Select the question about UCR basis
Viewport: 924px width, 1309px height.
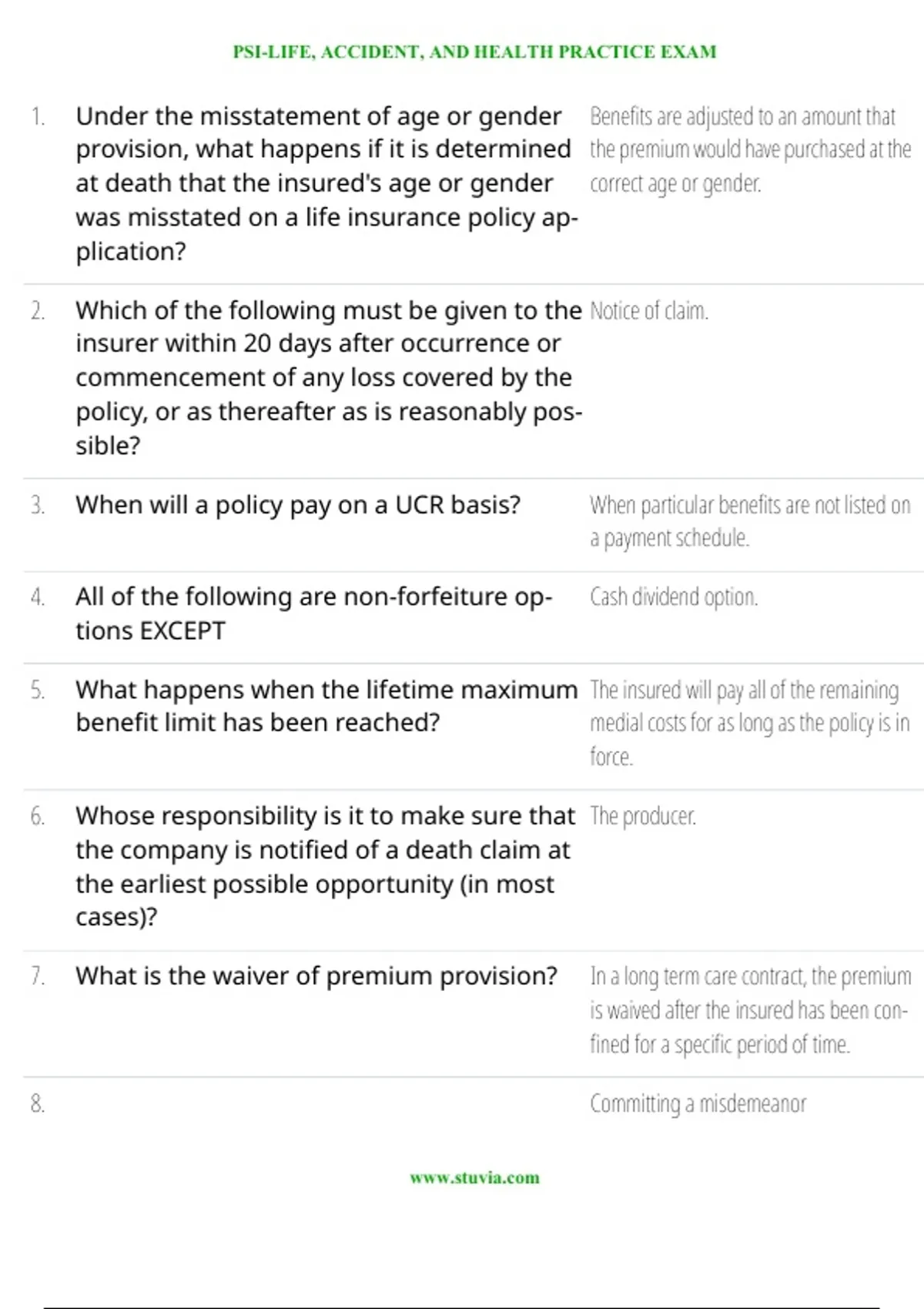coord(298,505)
